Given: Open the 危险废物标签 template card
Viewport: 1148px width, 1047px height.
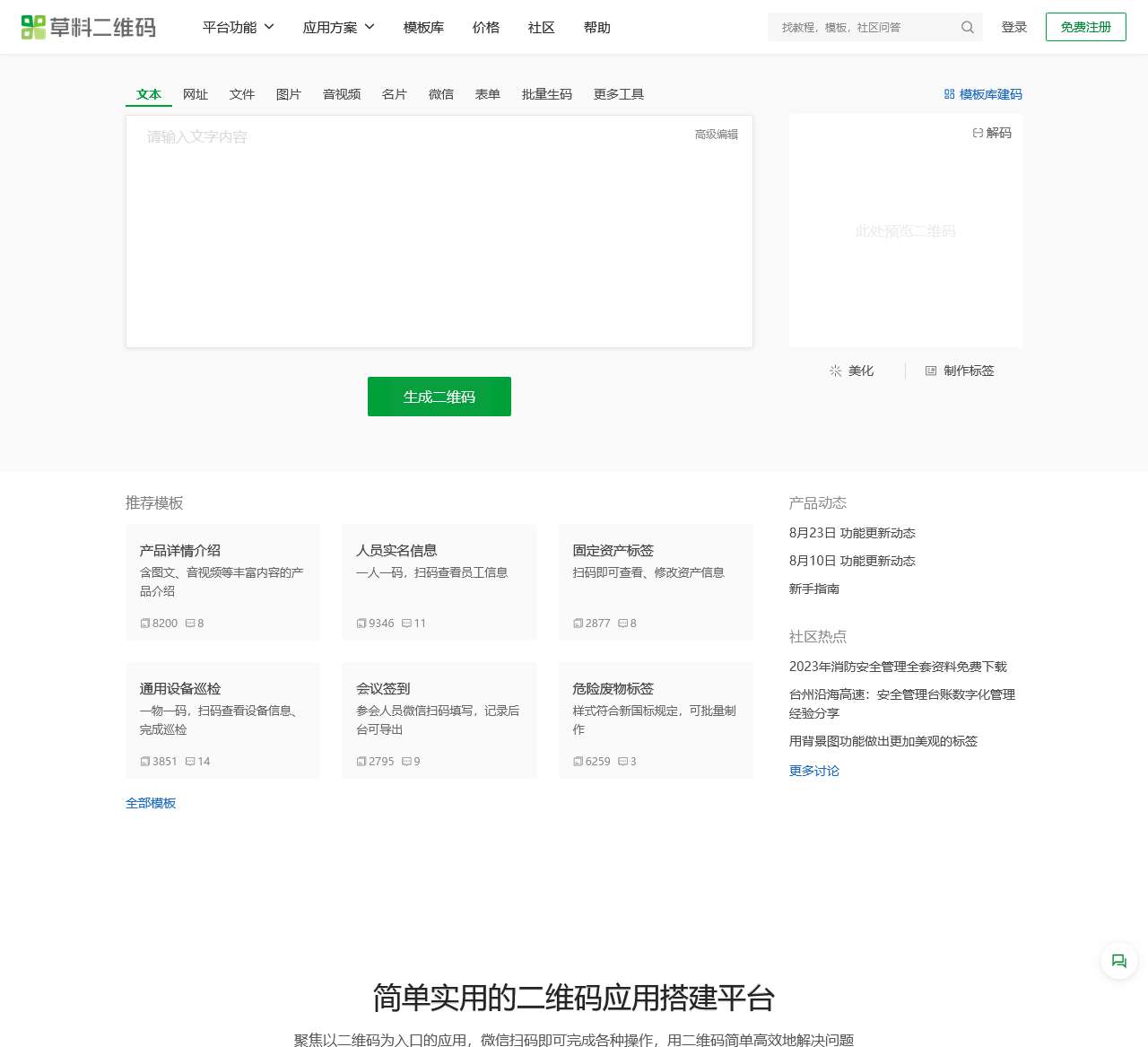Looking at the screenshot, I should [656, 720].
